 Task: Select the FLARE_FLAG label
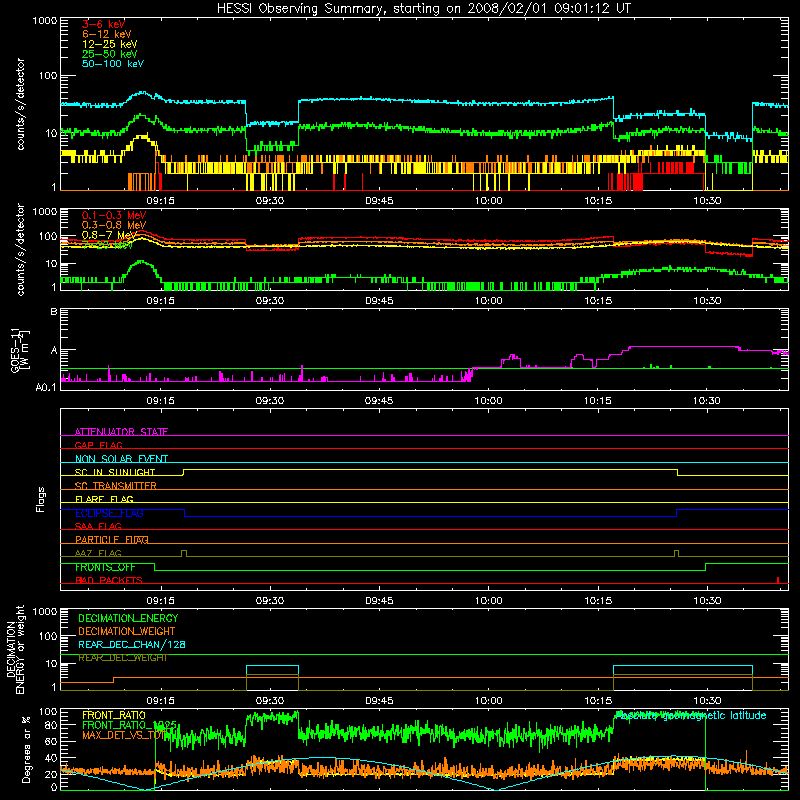click(x=104, y=499)
